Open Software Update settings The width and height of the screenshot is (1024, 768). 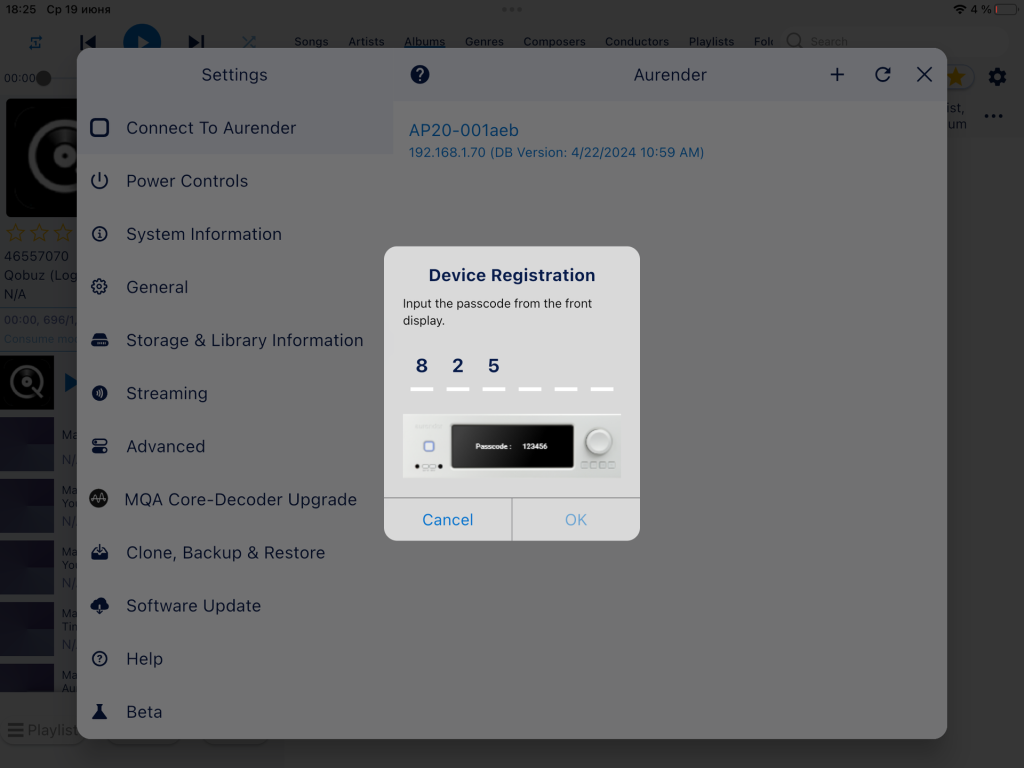tap(235, 605)
